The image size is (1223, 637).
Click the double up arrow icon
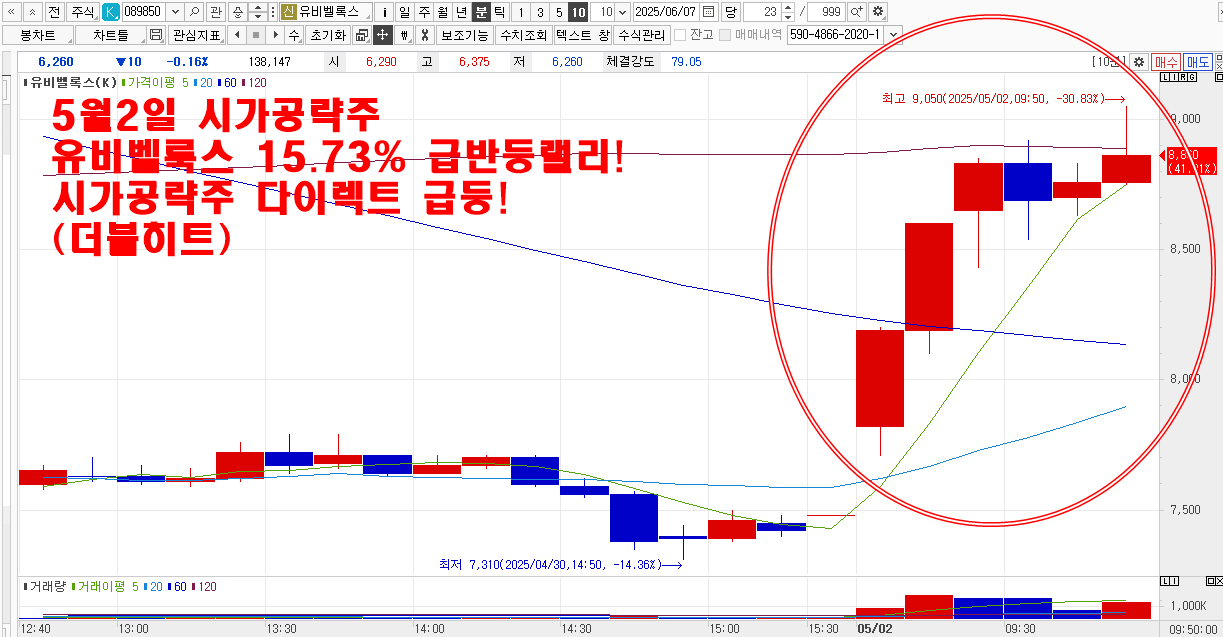coord(33,12)
